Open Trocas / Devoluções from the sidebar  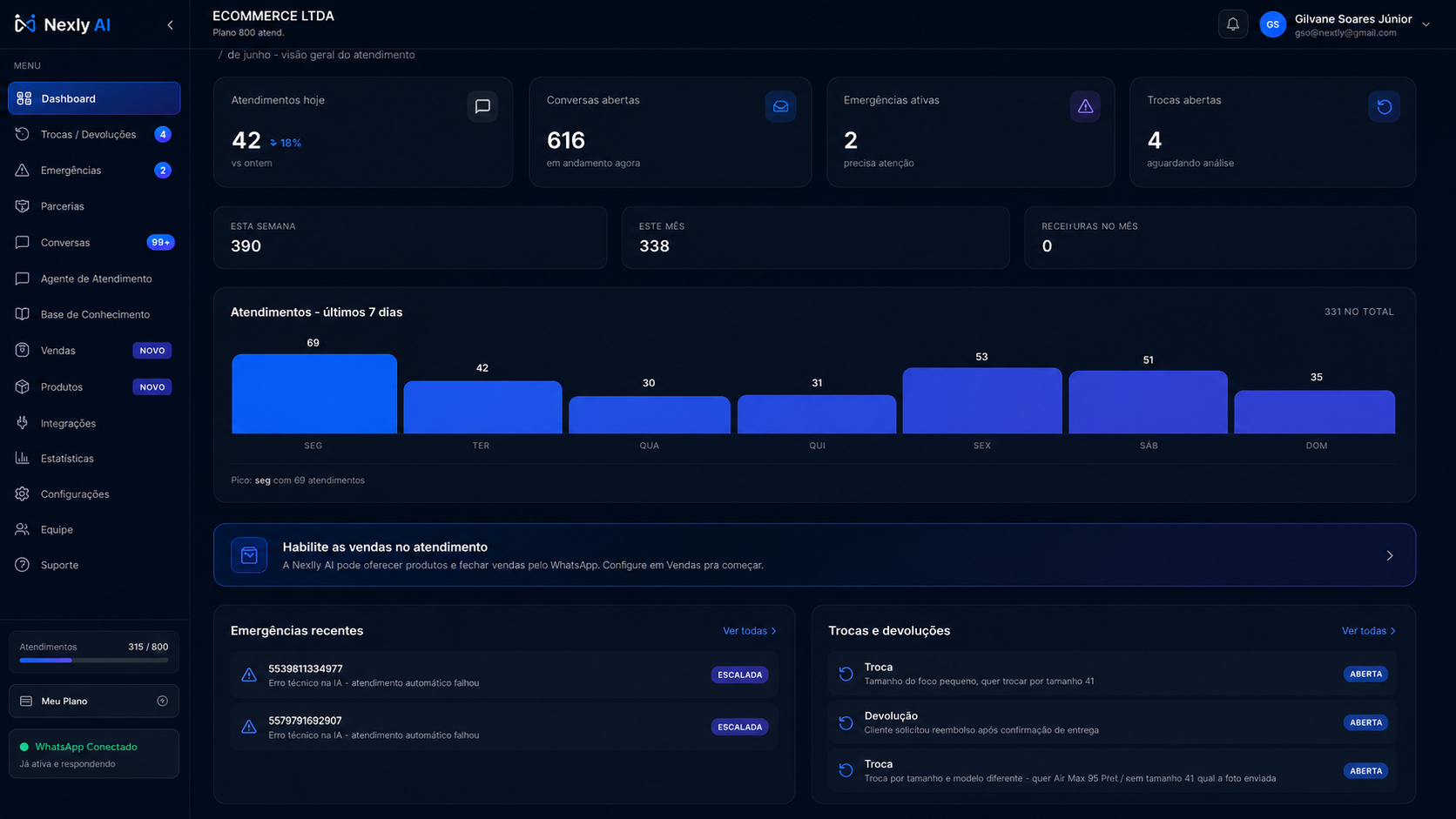(x=94, y=134)
